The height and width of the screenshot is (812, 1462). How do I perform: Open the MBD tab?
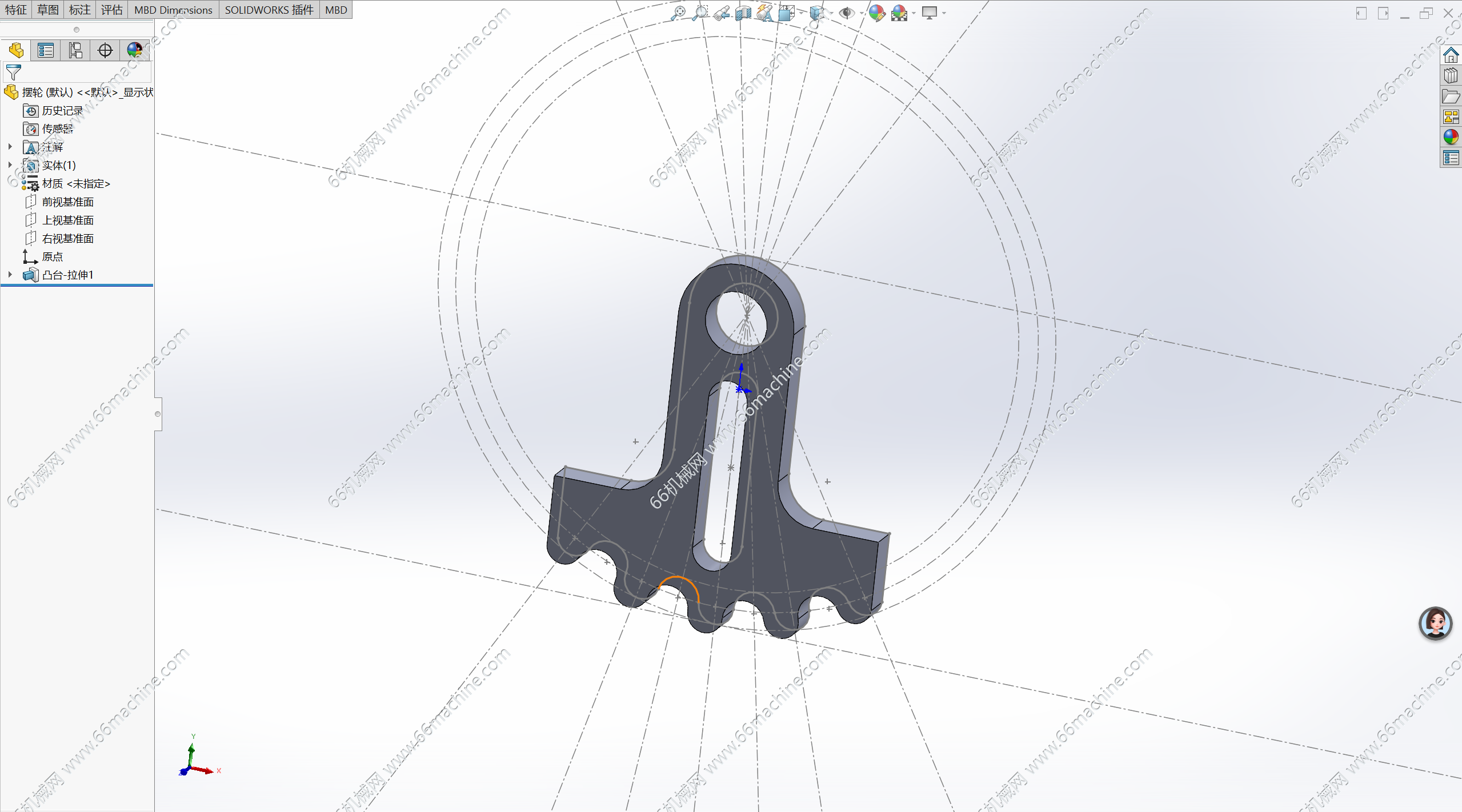point(336,10)
